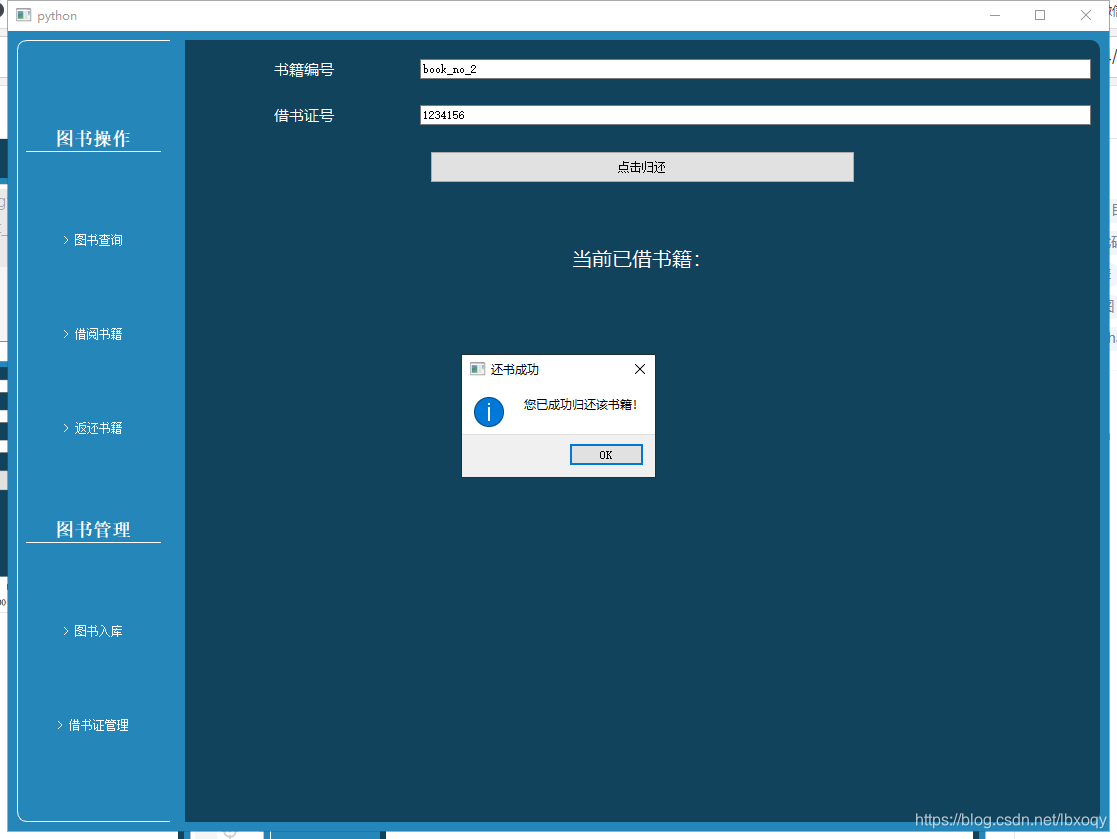1117x839 pixels.
Task: Click the 点击归还 button
Action: pyautogui.click(x=642, y=167)
